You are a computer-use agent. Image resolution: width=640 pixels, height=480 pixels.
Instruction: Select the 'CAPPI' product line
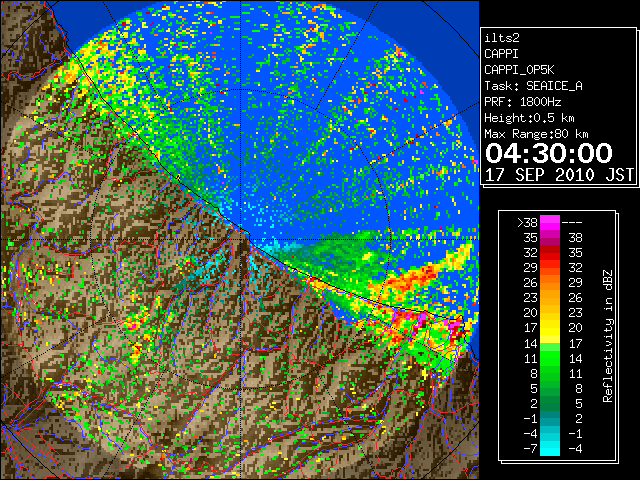[x=501, y=54]
